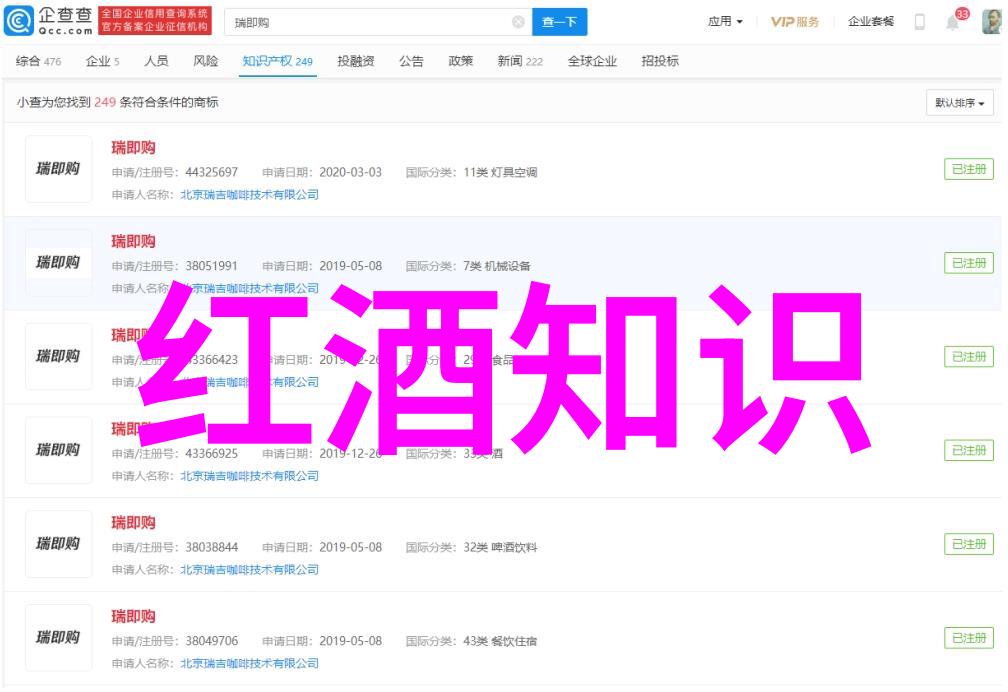Click the Qcc.com logo icon

point(19,21)
